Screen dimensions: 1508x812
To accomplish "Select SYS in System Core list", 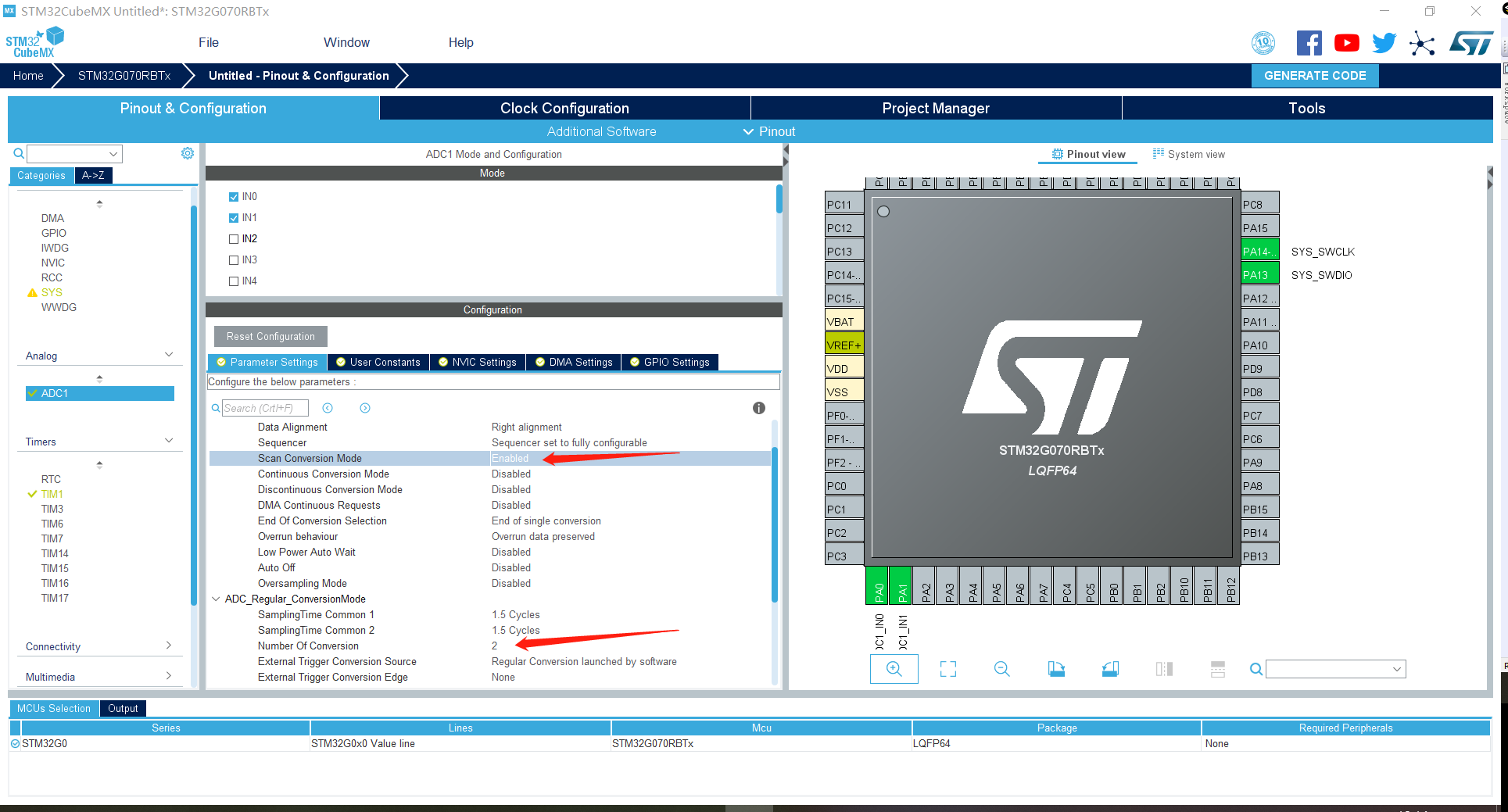I will click(52, 292).
